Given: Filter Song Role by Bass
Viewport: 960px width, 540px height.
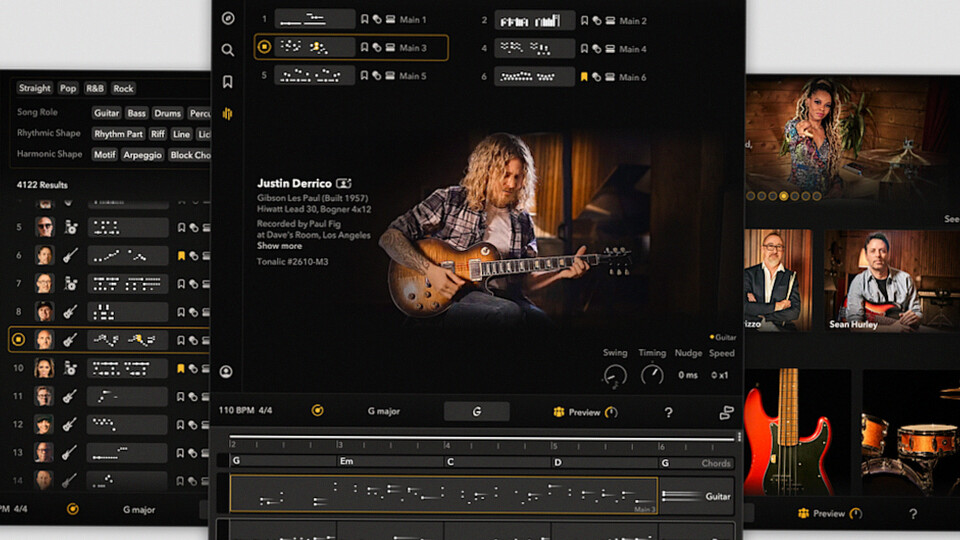Looking at the screenshot, I should point(137,113).
